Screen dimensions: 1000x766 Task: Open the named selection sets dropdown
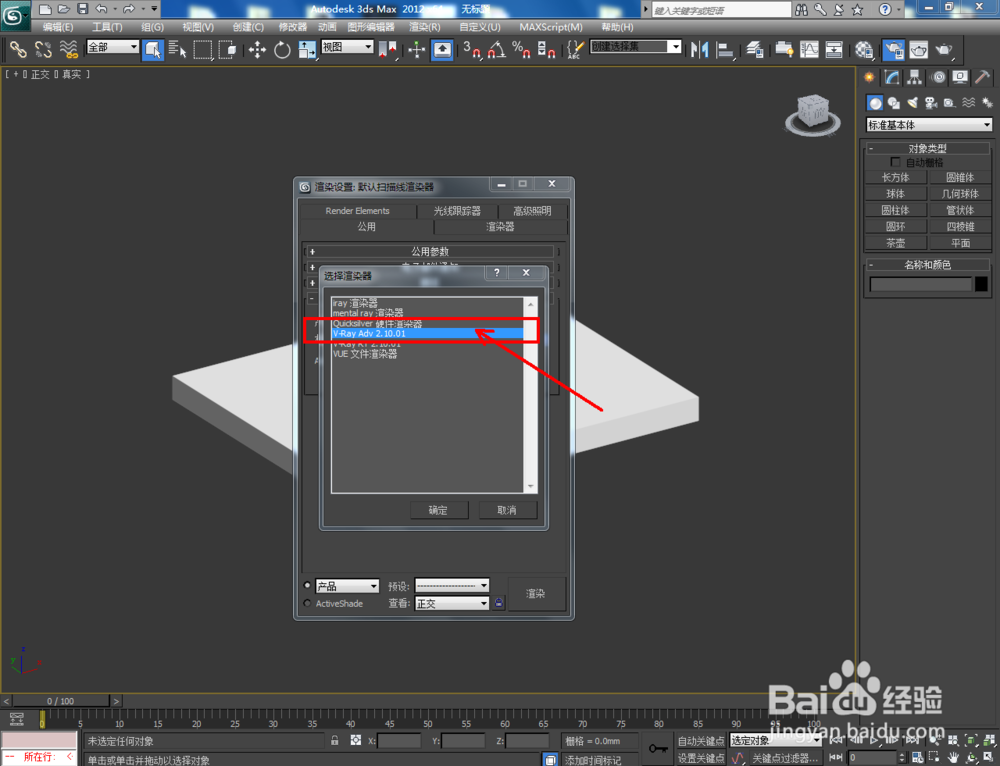pyautogui.click(x=635, y=47)
